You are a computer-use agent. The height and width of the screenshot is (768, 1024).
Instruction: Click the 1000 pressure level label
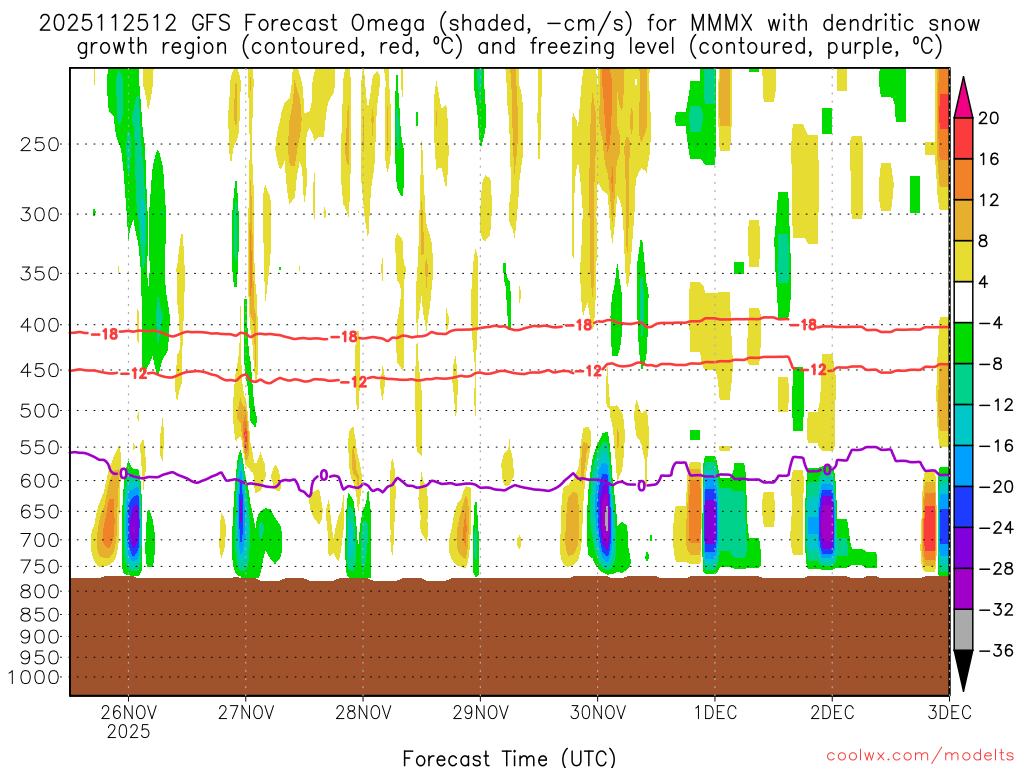(36, 677)
